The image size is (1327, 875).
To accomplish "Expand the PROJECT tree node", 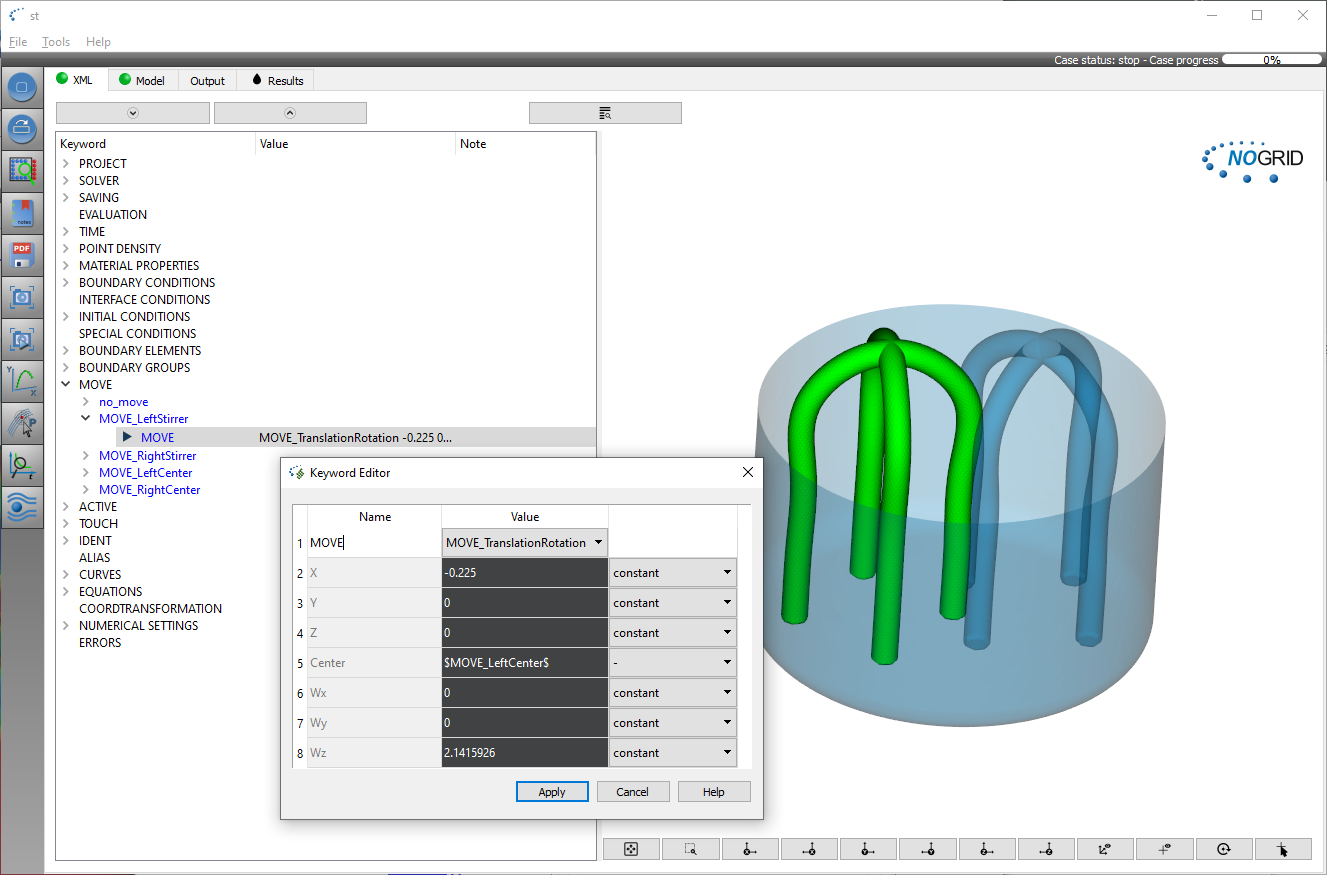I will 66,163.
